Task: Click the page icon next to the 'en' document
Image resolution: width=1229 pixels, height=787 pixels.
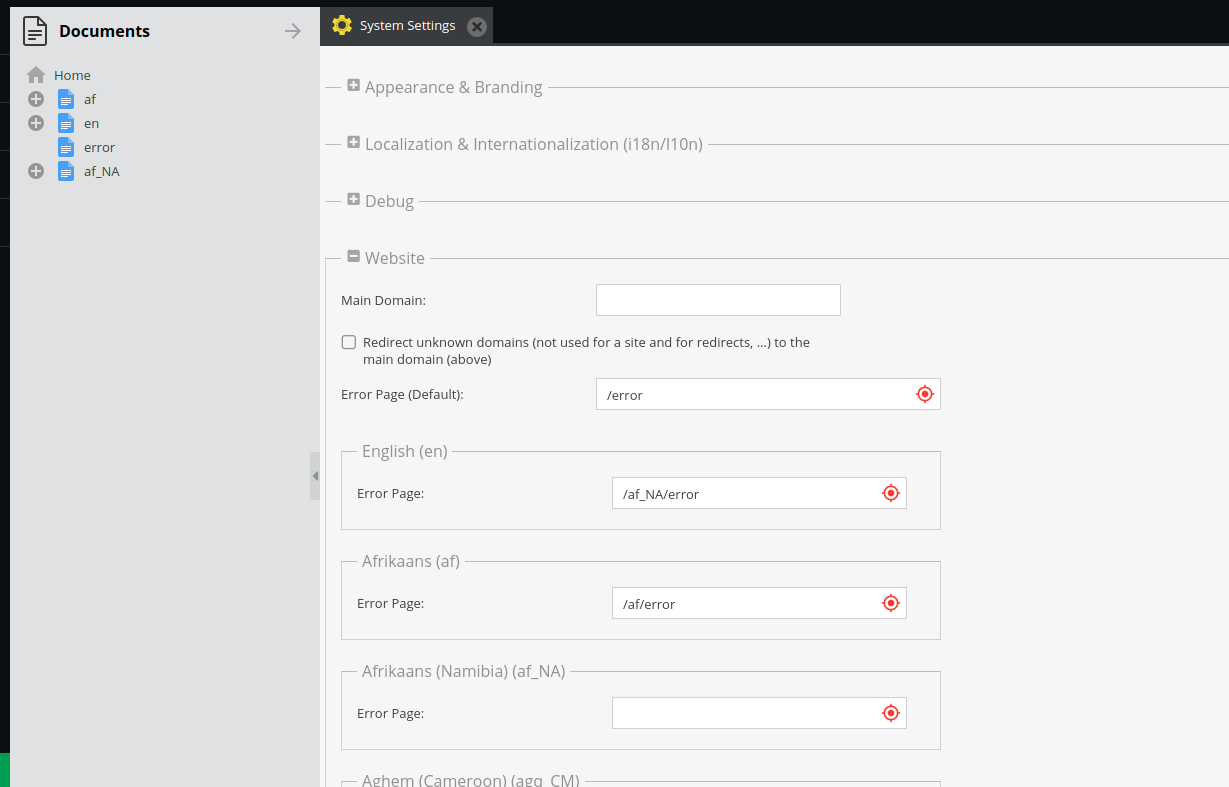Action: click(65, 123)
